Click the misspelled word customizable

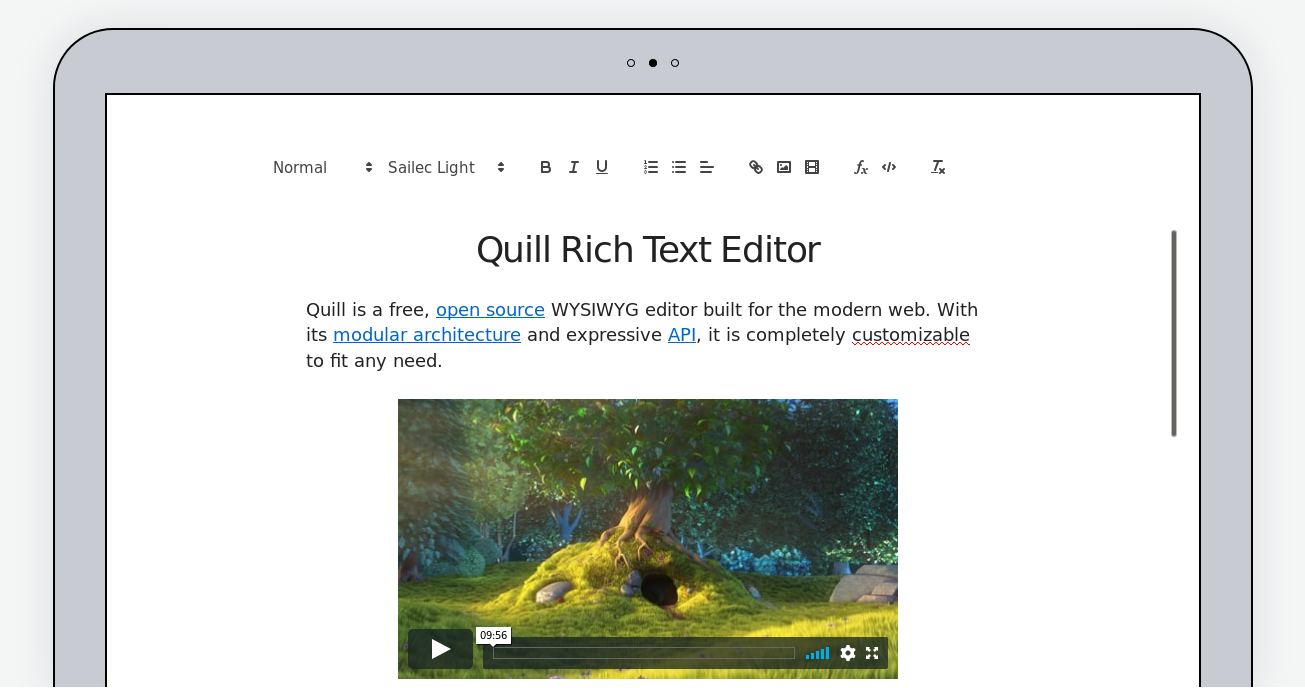[911, 335]
